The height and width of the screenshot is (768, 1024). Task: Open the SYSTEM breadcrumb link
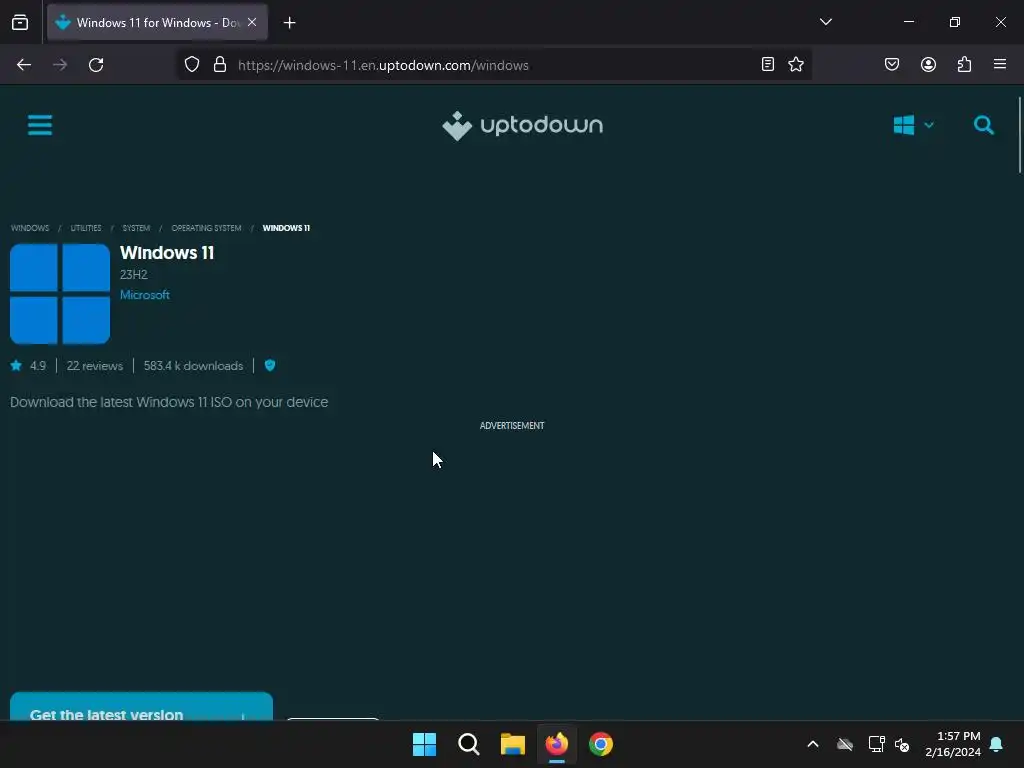pyautogui.click(x=136, y=228)
